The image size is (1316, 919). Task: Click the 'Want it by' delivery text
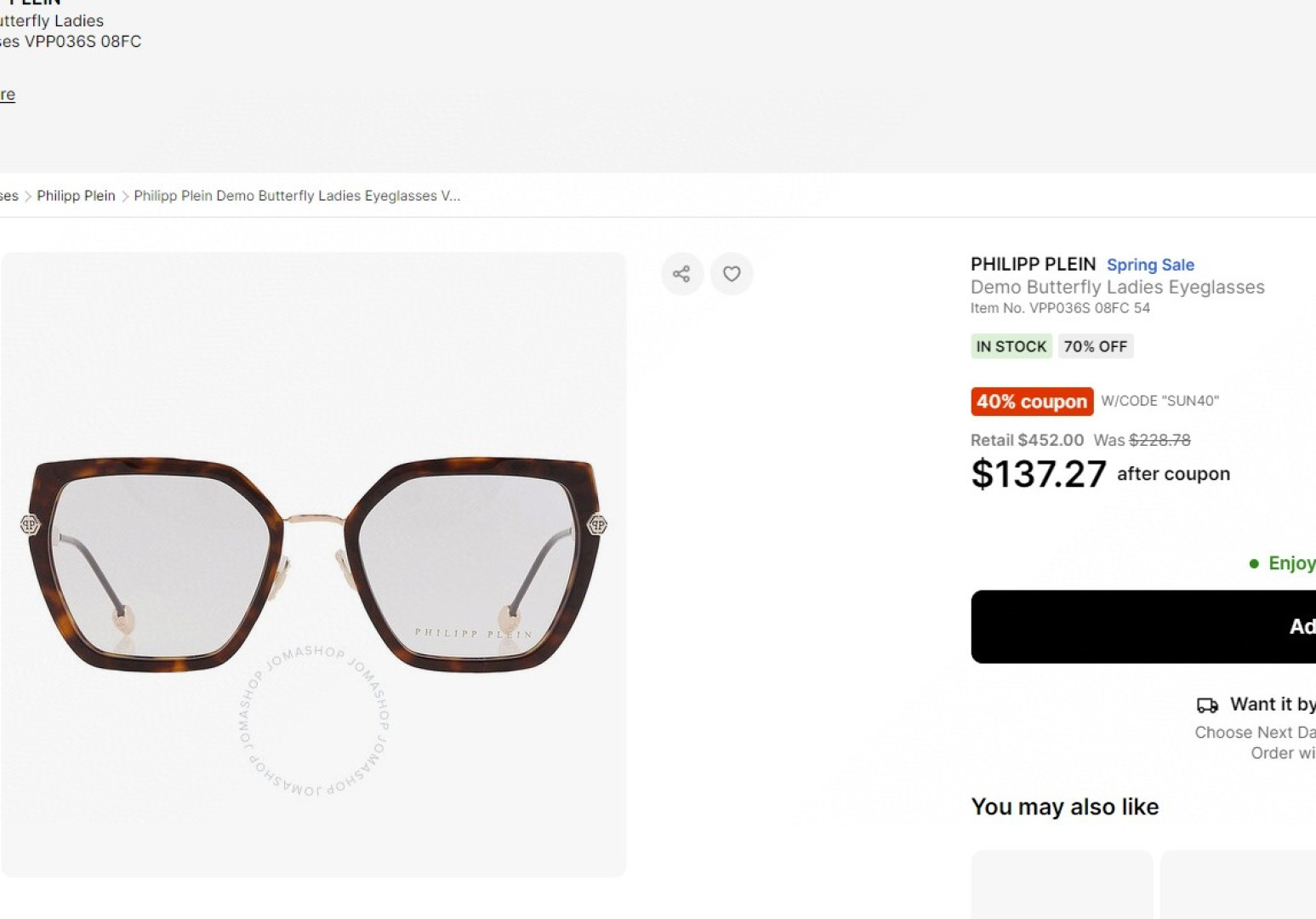pyautogui.click(x=1272, y=705)
